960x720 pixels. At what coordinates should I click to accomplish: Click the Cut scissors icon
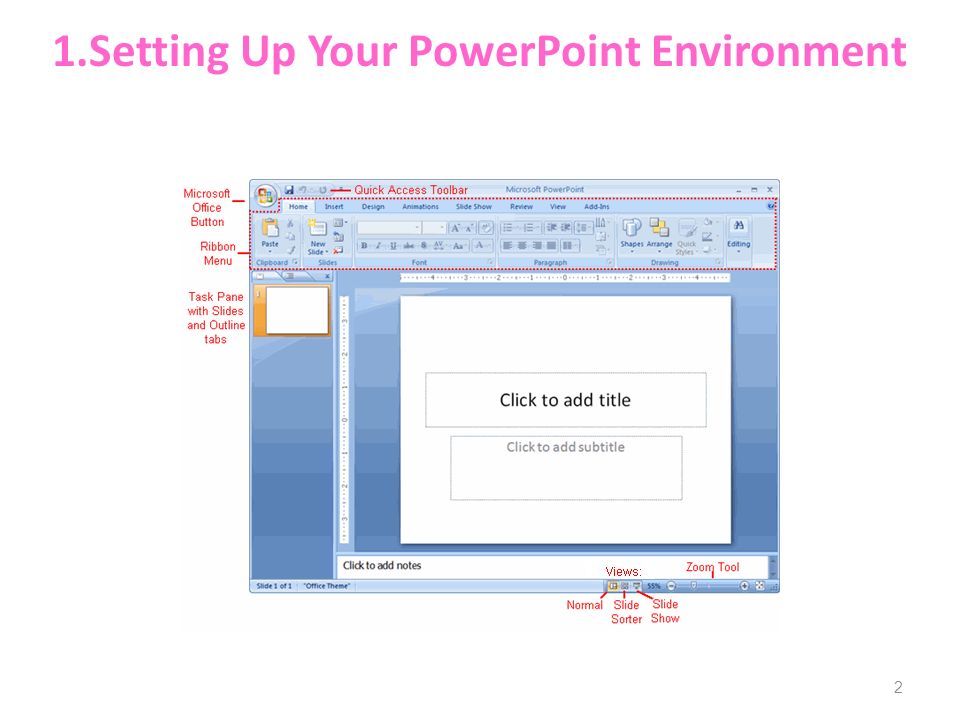[290, 223]
